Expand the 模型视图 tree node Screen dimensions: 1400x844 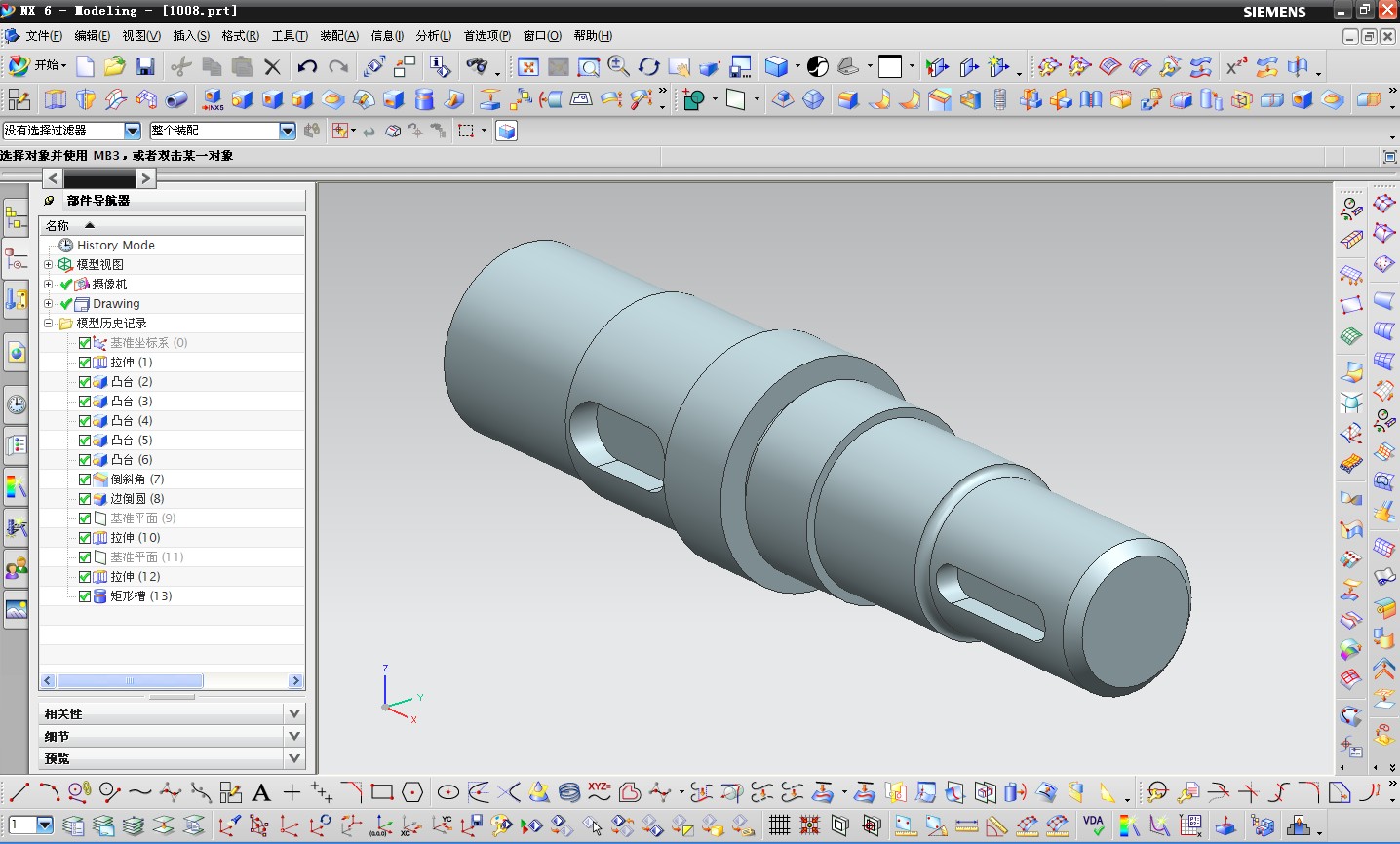click(x=49, y=264)
